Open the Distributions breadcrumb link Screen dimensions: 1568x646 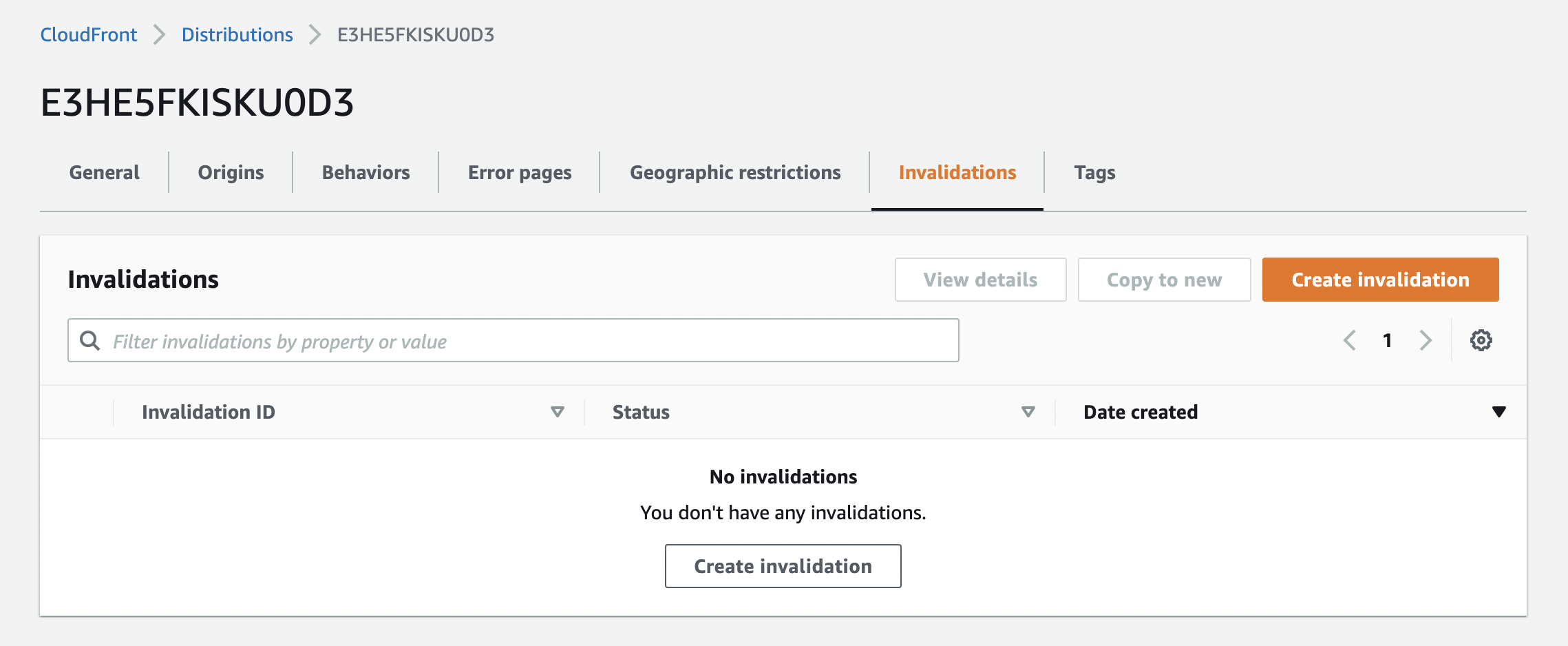tap(237, 34)
